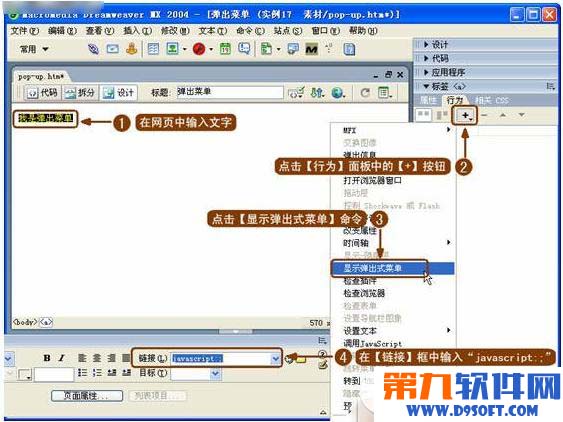Click the Refresh Design View icon

(365, 93)
